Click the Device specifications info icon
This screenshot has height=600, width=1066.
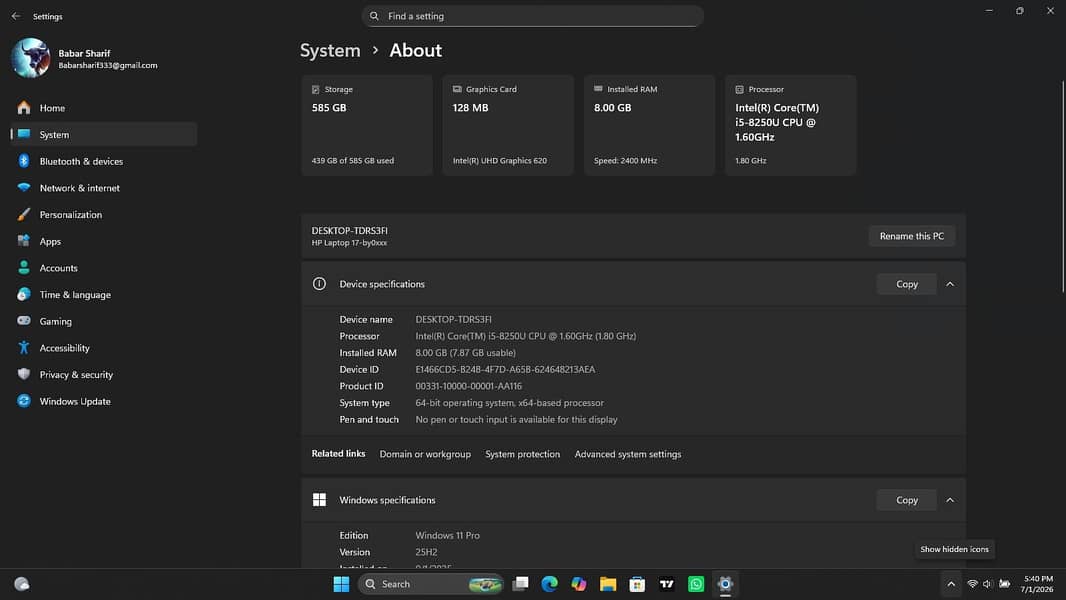coord(319,284)
